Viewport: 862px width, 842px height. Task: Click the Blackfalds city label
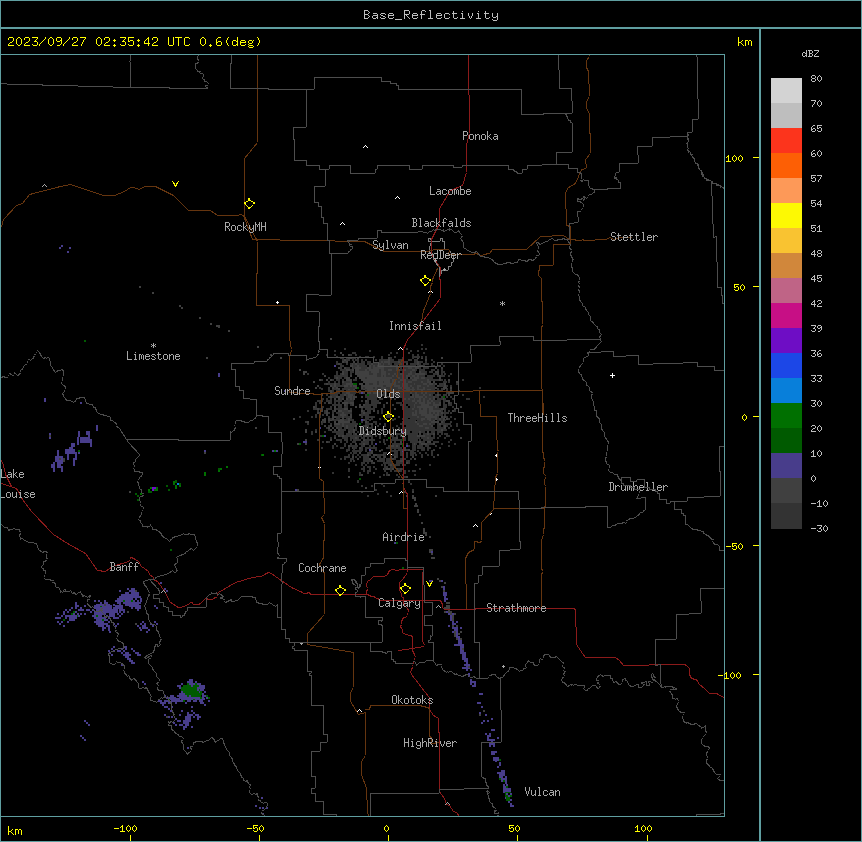441,223
